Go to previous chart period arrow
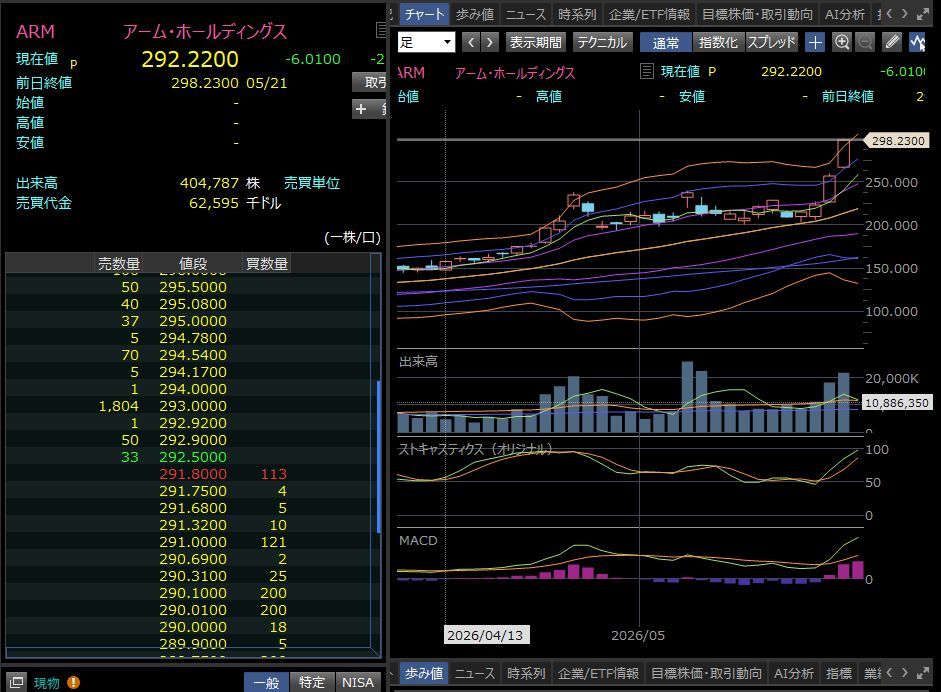The image size is (941, 692). pos(471,42)
